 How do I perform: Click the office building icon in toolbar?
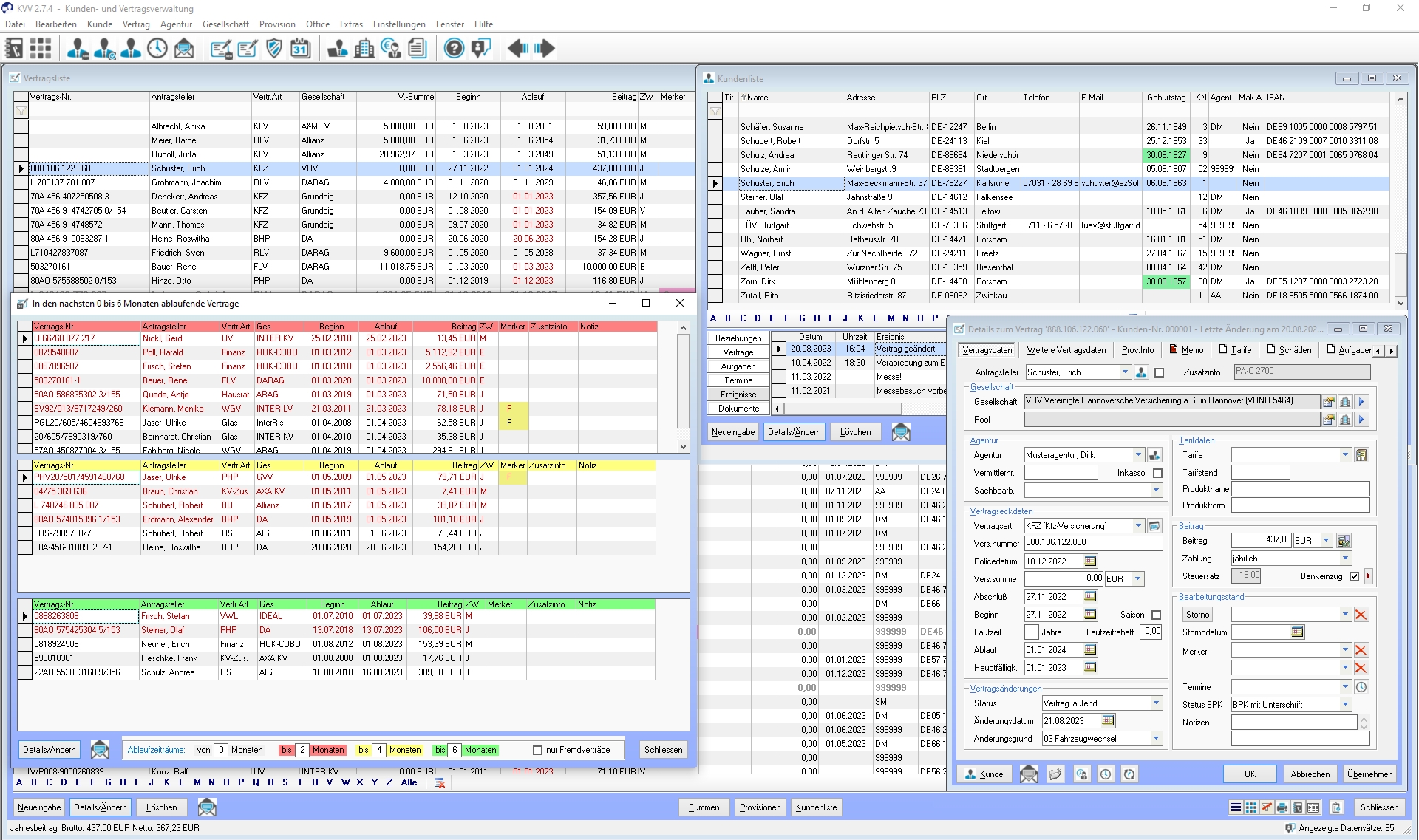[x=364, y=49]
